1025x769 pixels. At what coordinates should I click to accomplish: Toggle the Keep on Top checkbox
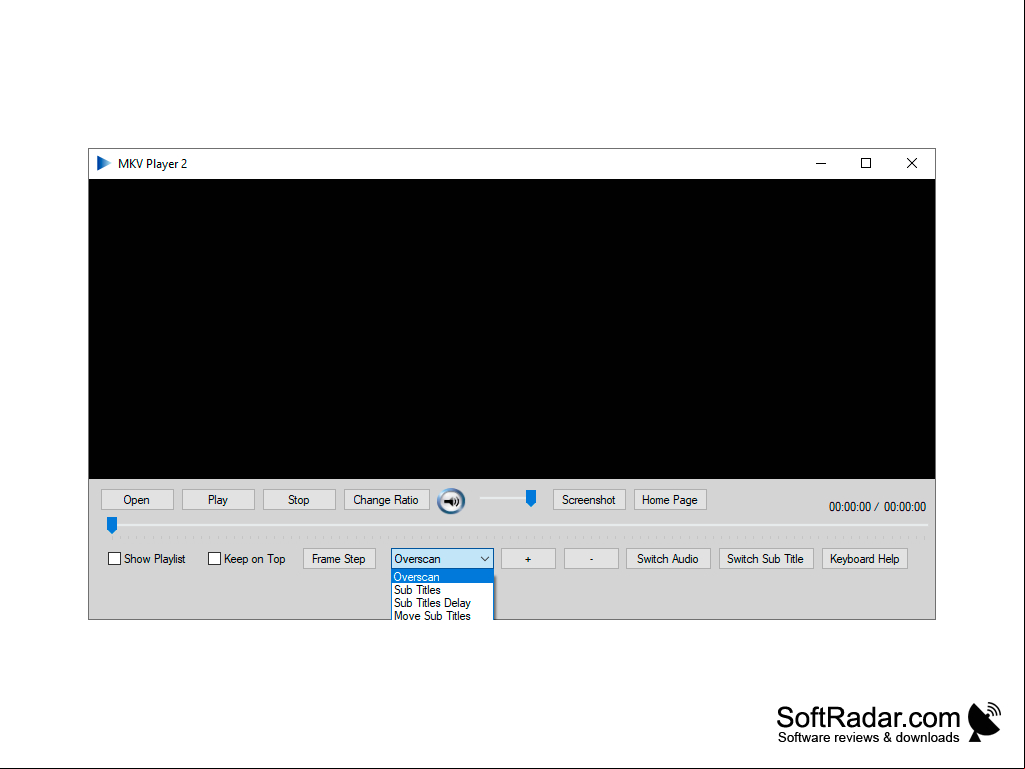[214, 558]
